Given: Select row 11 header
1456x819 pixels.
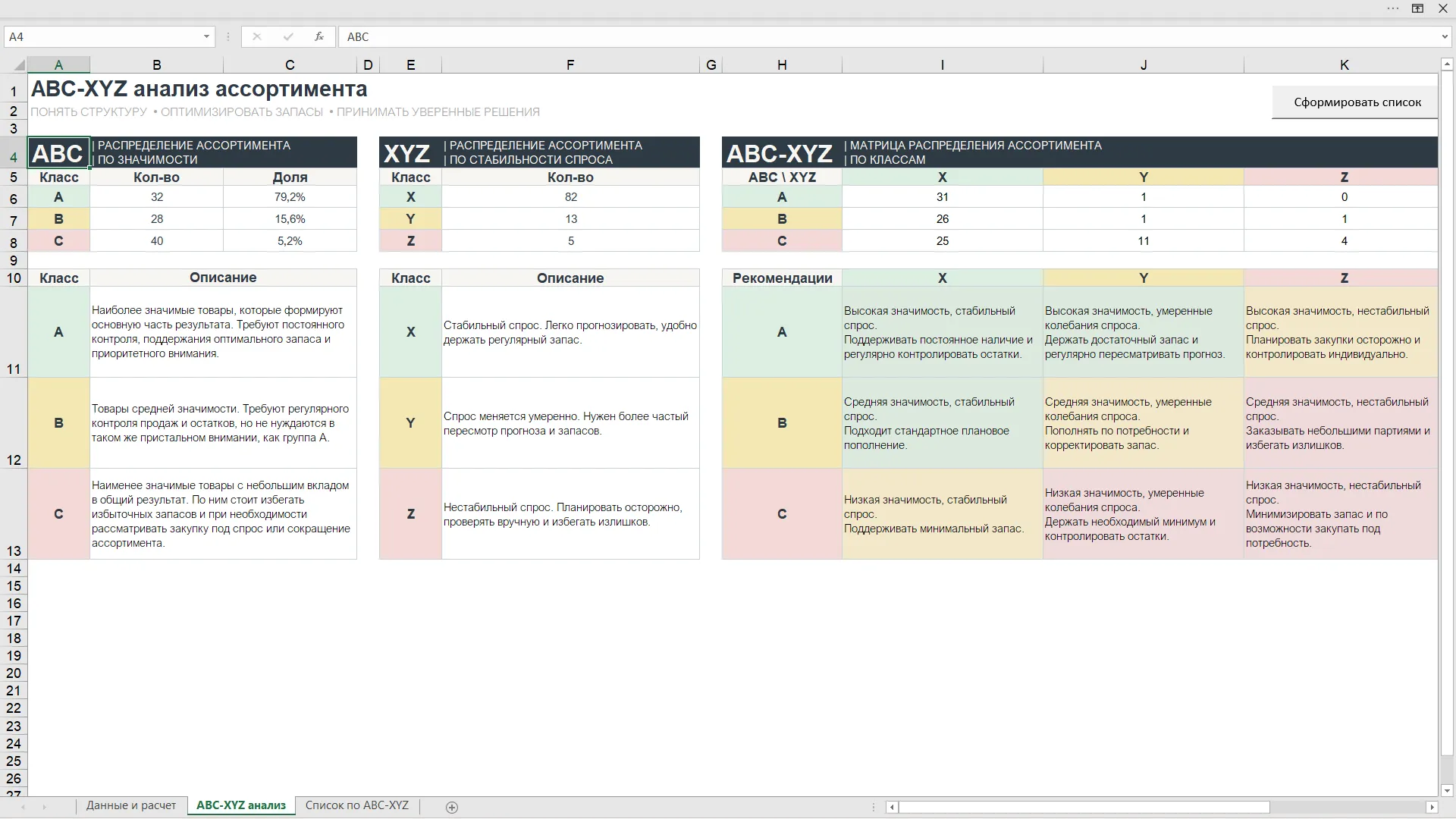Looking at the screenshot, I should pyautogui.click(x=14, y=332).
